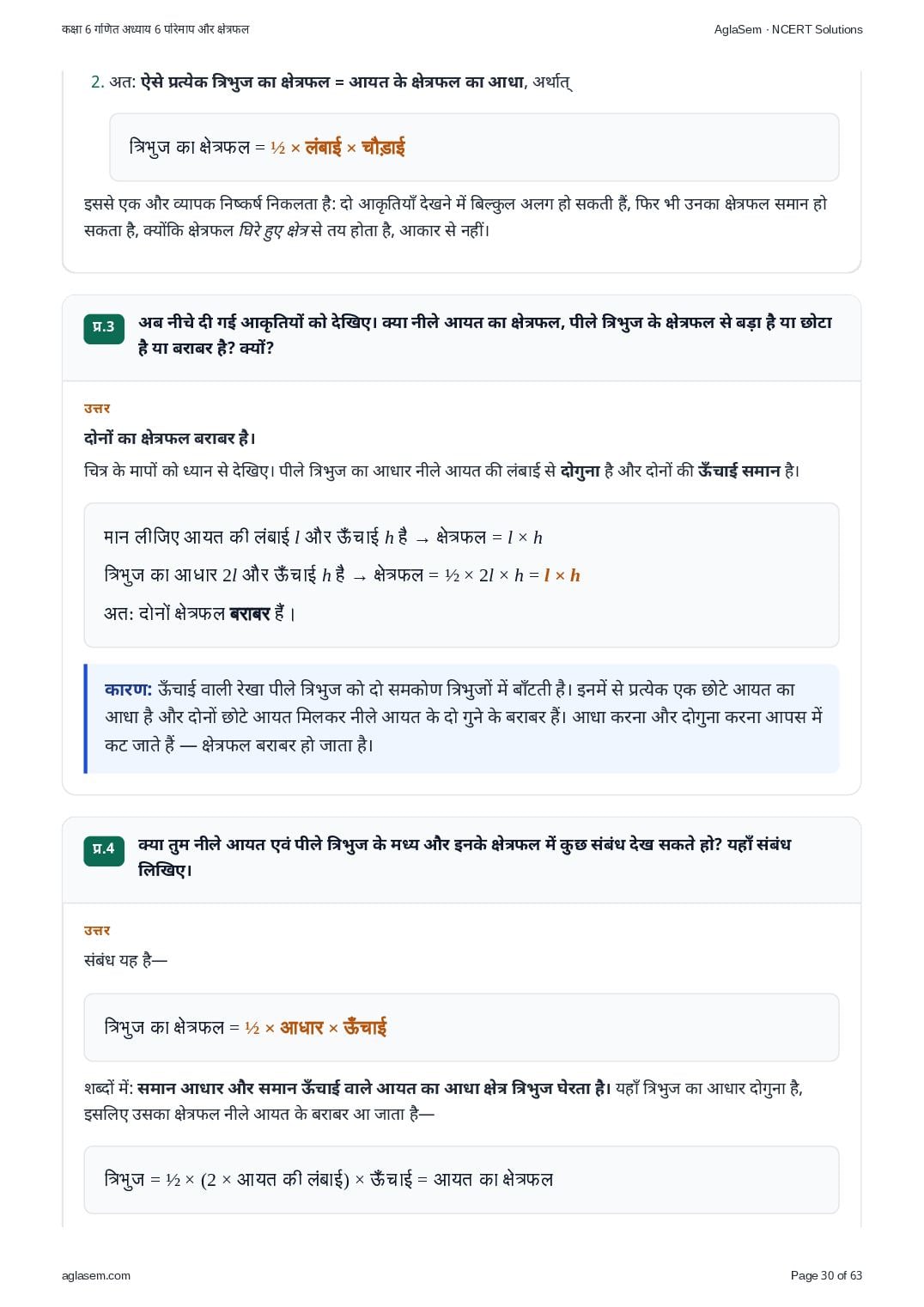Select the orange चौड़ाई word in formula
This screenshot has width=924, height=1307.
pyautogui.click(x=383, y=147)
